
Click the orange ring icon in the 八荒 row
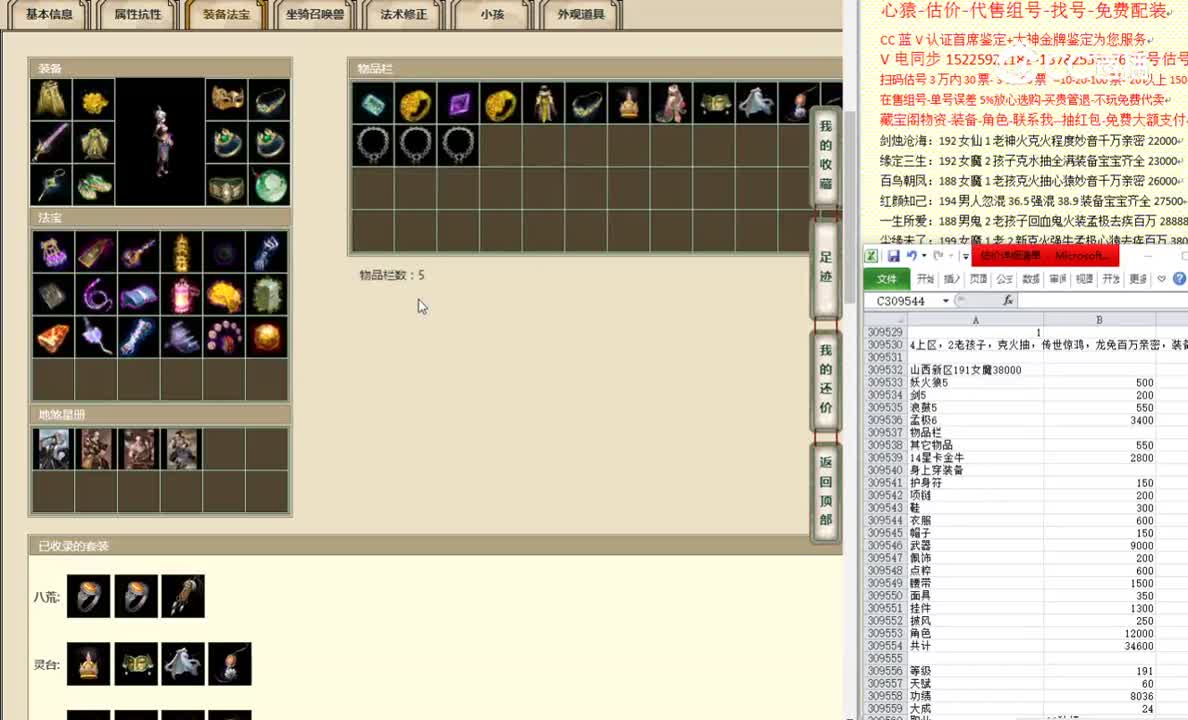tap(88, 597)
